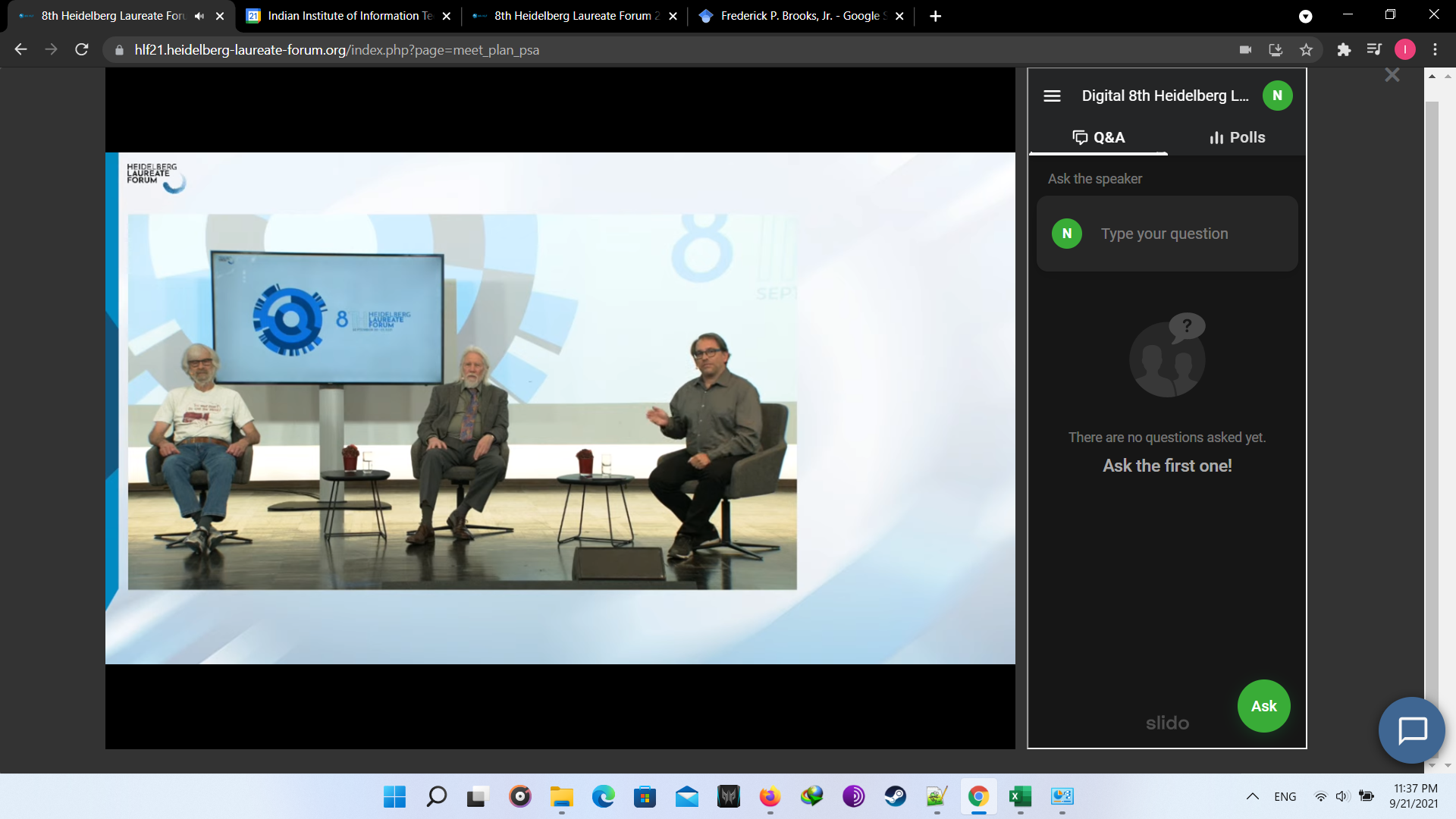Reload the current page

click(82, 50)
